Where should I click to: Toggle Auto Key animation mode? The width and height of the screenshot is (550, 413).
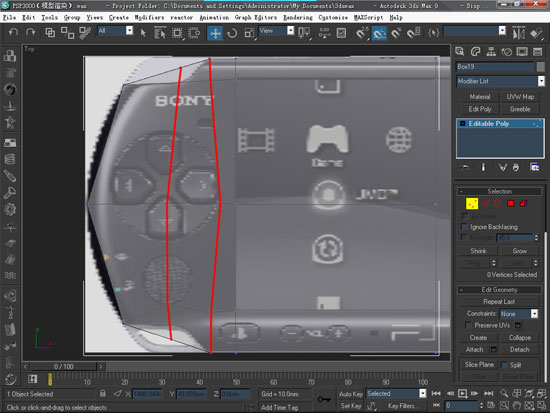coord(351,394)
